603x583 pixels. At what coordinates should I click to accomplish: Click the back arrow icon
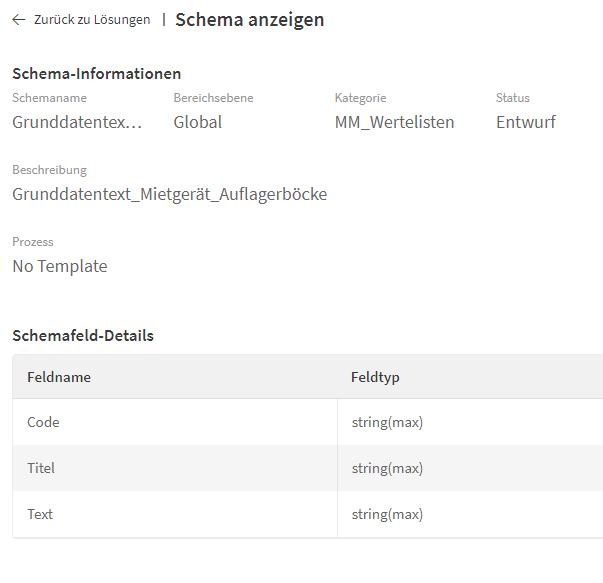[x=19, y=20]
